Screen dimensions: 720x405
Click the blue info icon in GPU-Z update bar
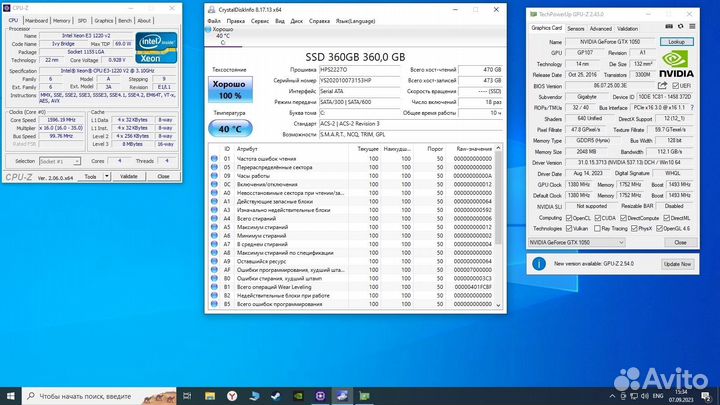pyautogui.click(x=539, y=264)
